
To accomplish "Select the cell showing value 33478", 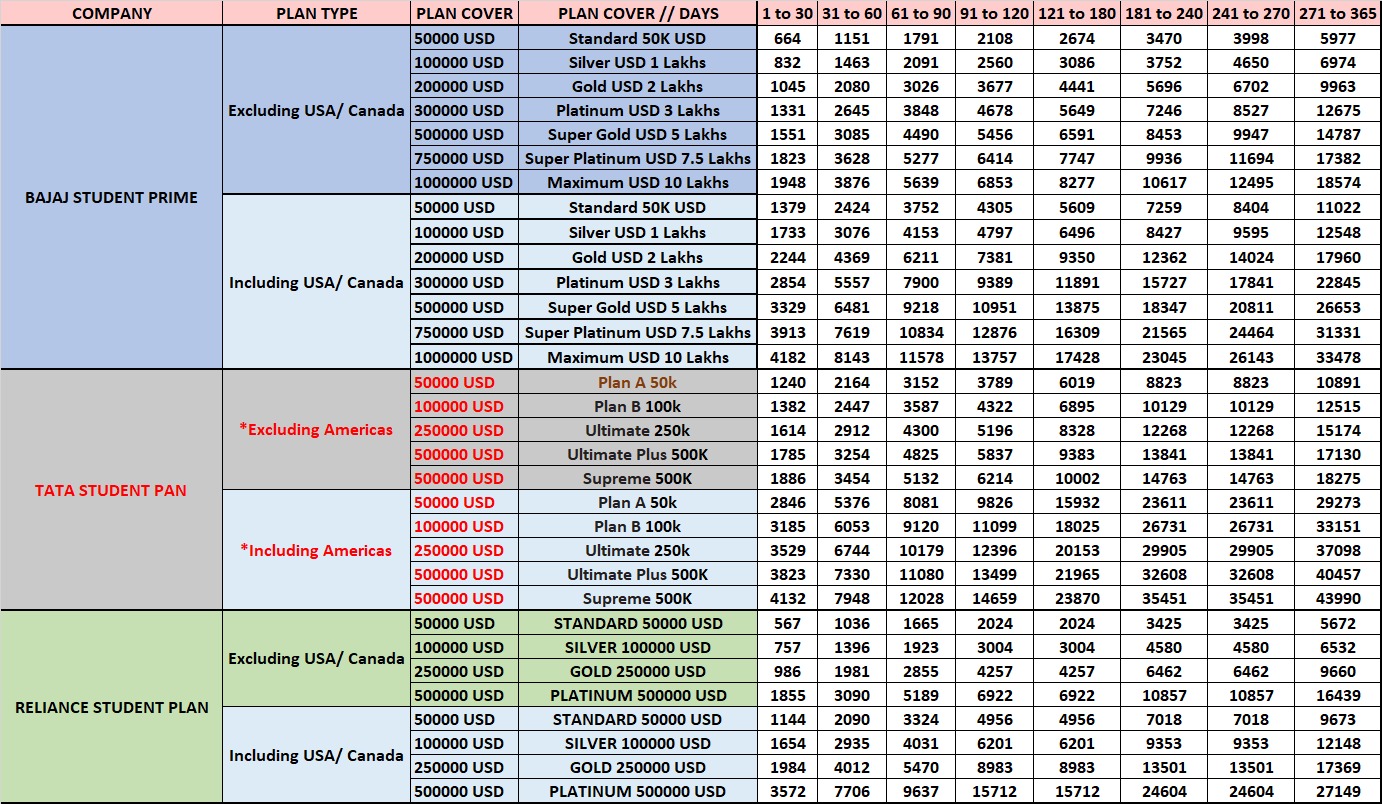I will [1337, 357].
